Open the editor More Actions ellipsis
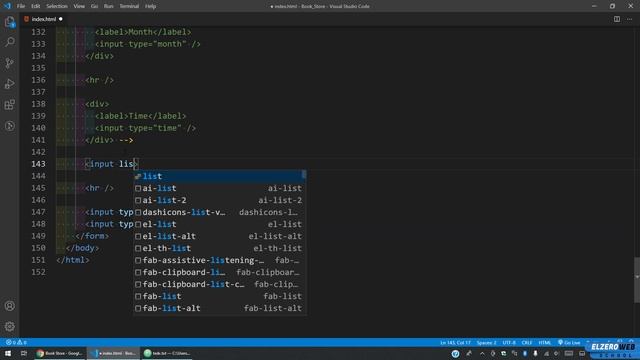 point(629,19)
